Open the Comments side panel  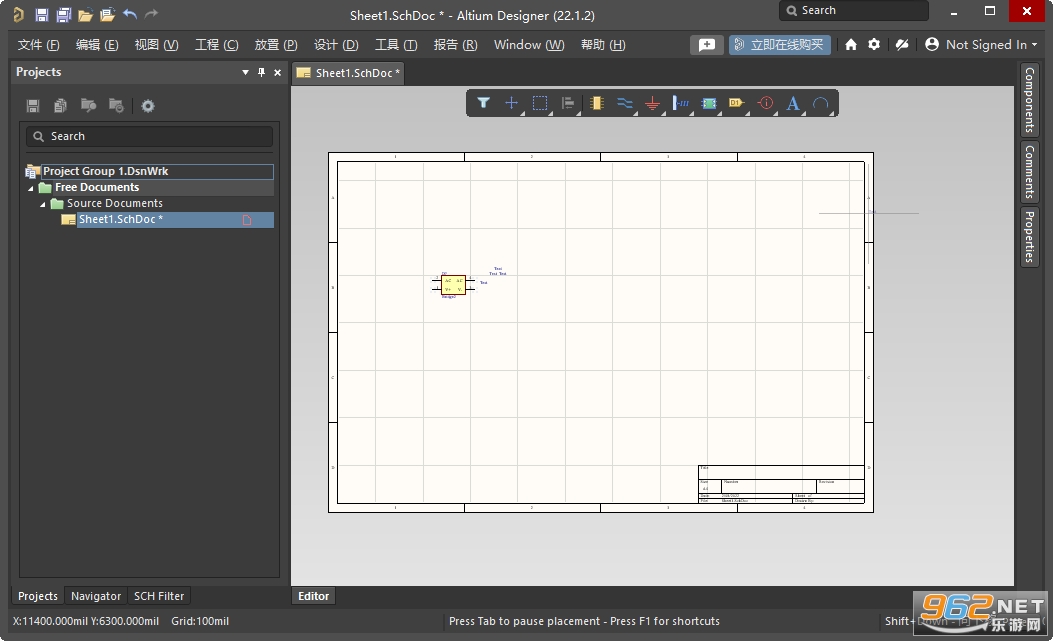1029,171
